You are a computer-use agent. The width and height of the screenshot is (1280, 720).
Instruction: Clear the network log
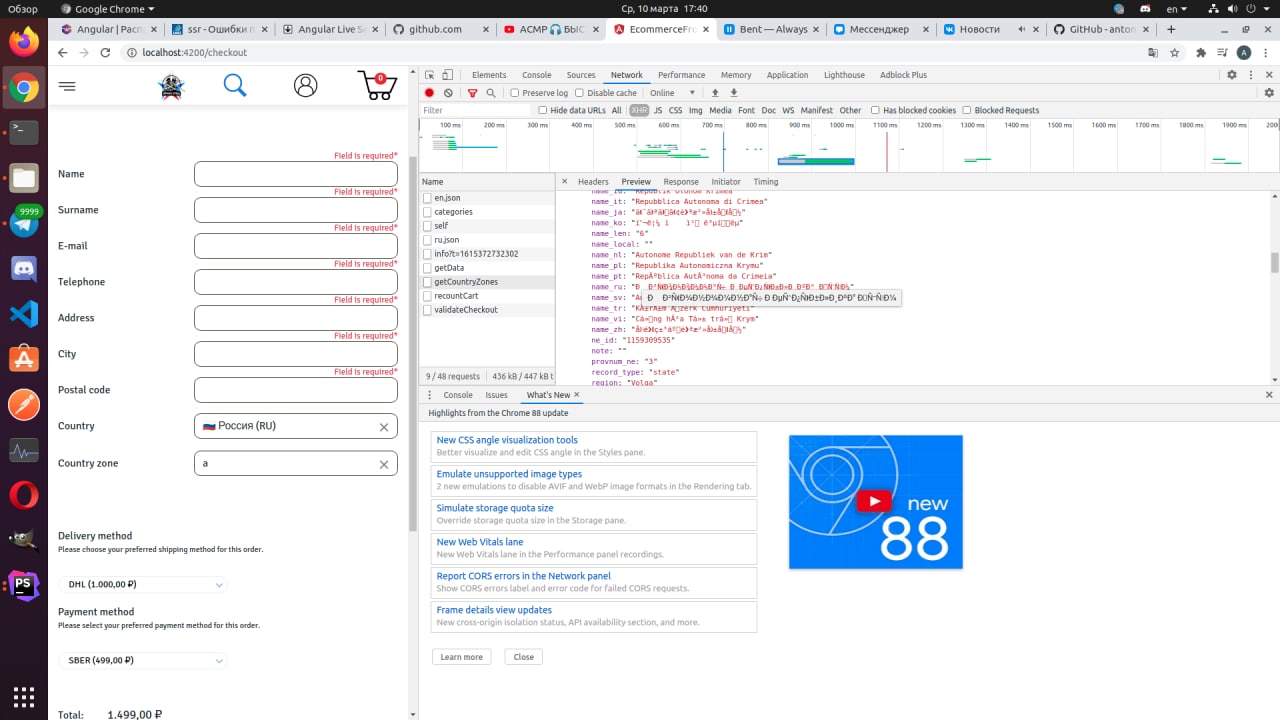click(448, 93)
